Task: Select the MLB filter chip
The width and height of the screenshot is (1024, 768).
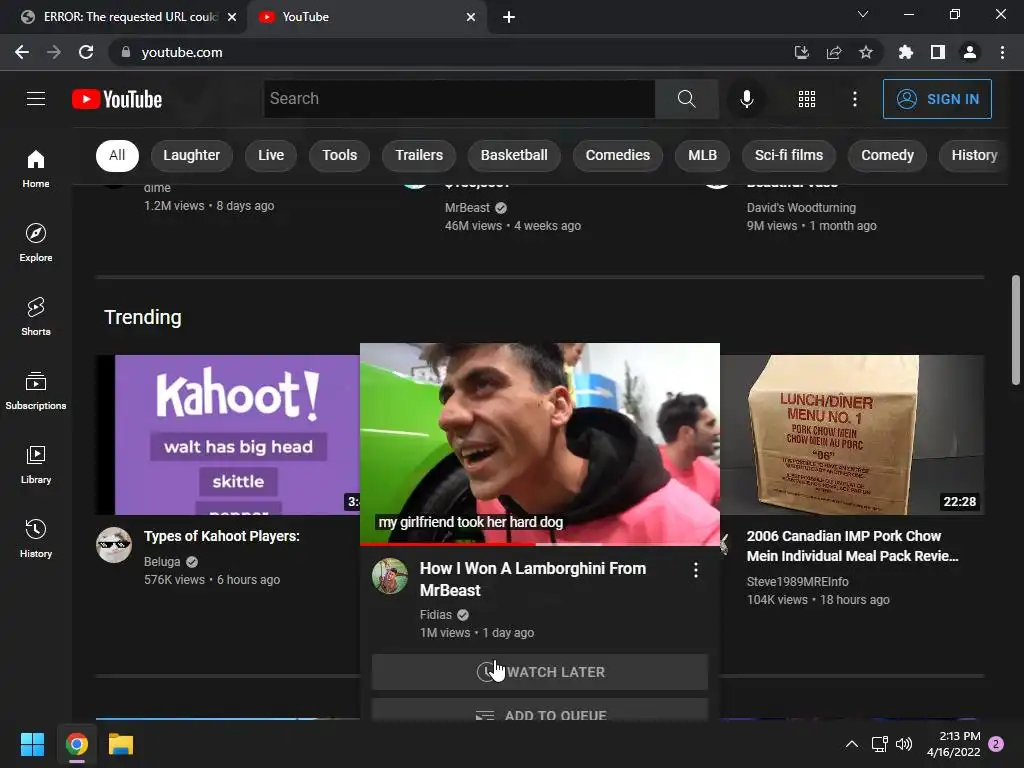Action: click(702, 155)
